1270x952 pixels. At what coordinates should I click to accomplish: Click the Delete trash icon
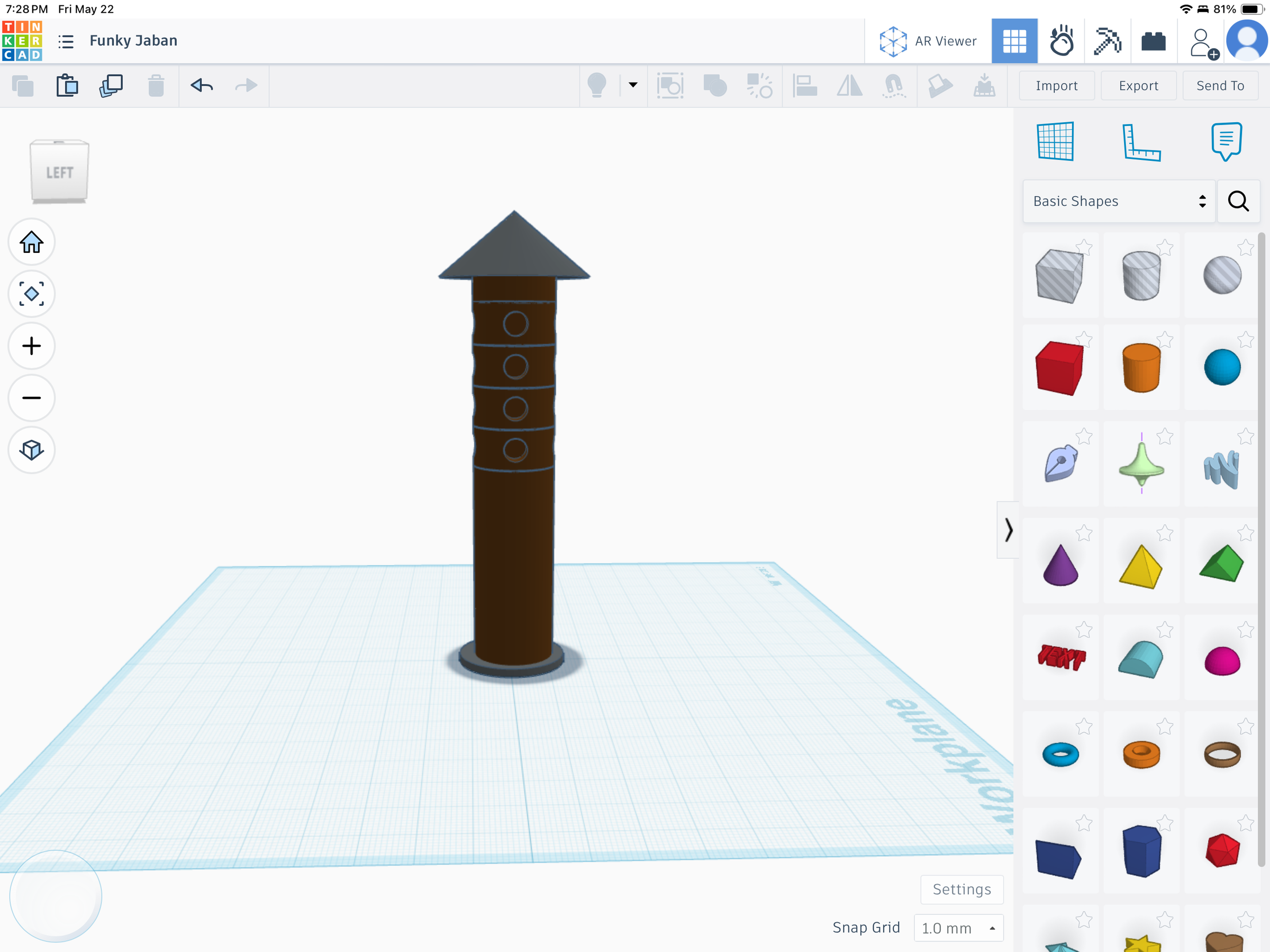(x=156, y=86)
